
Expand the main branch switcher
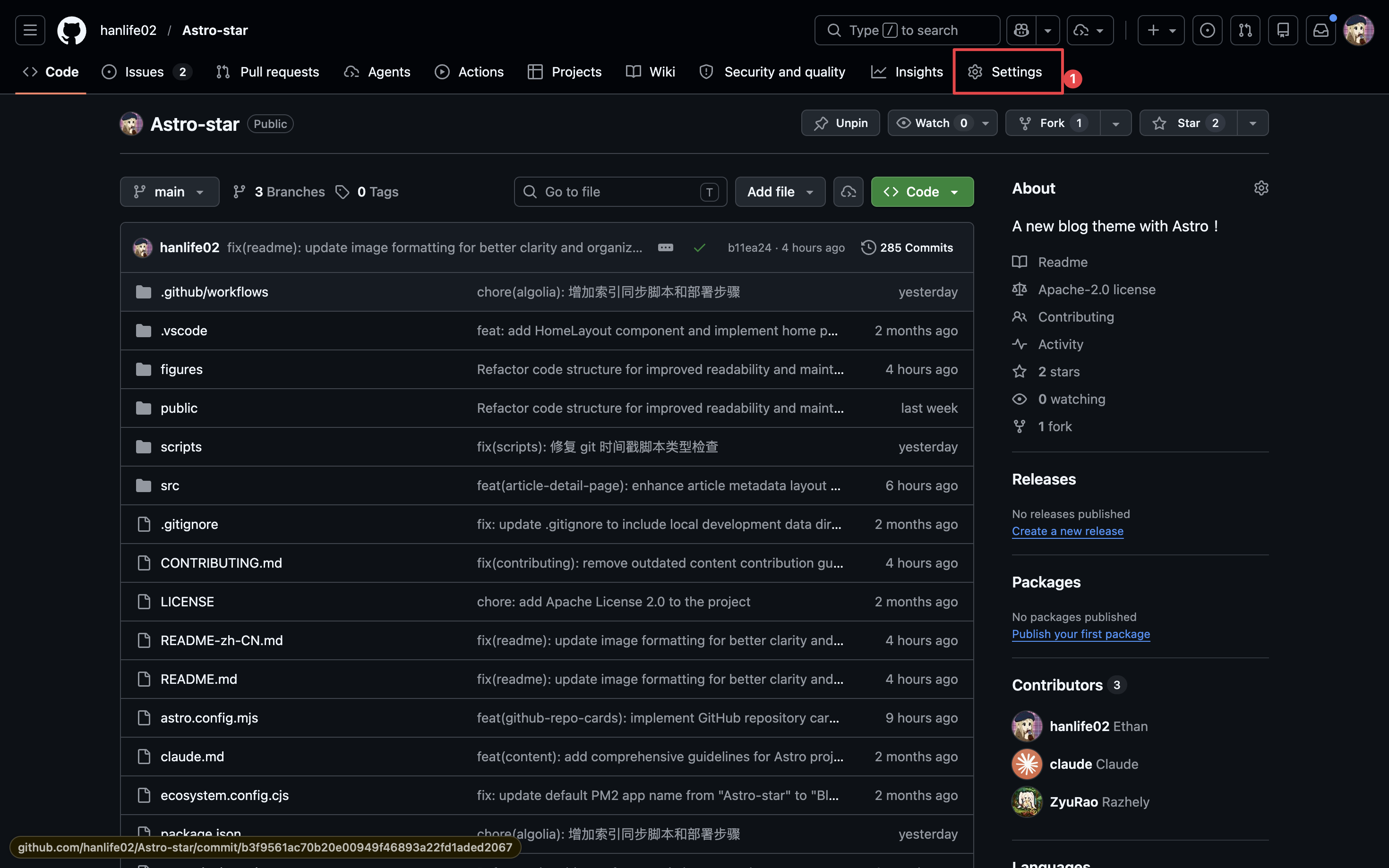170,192
